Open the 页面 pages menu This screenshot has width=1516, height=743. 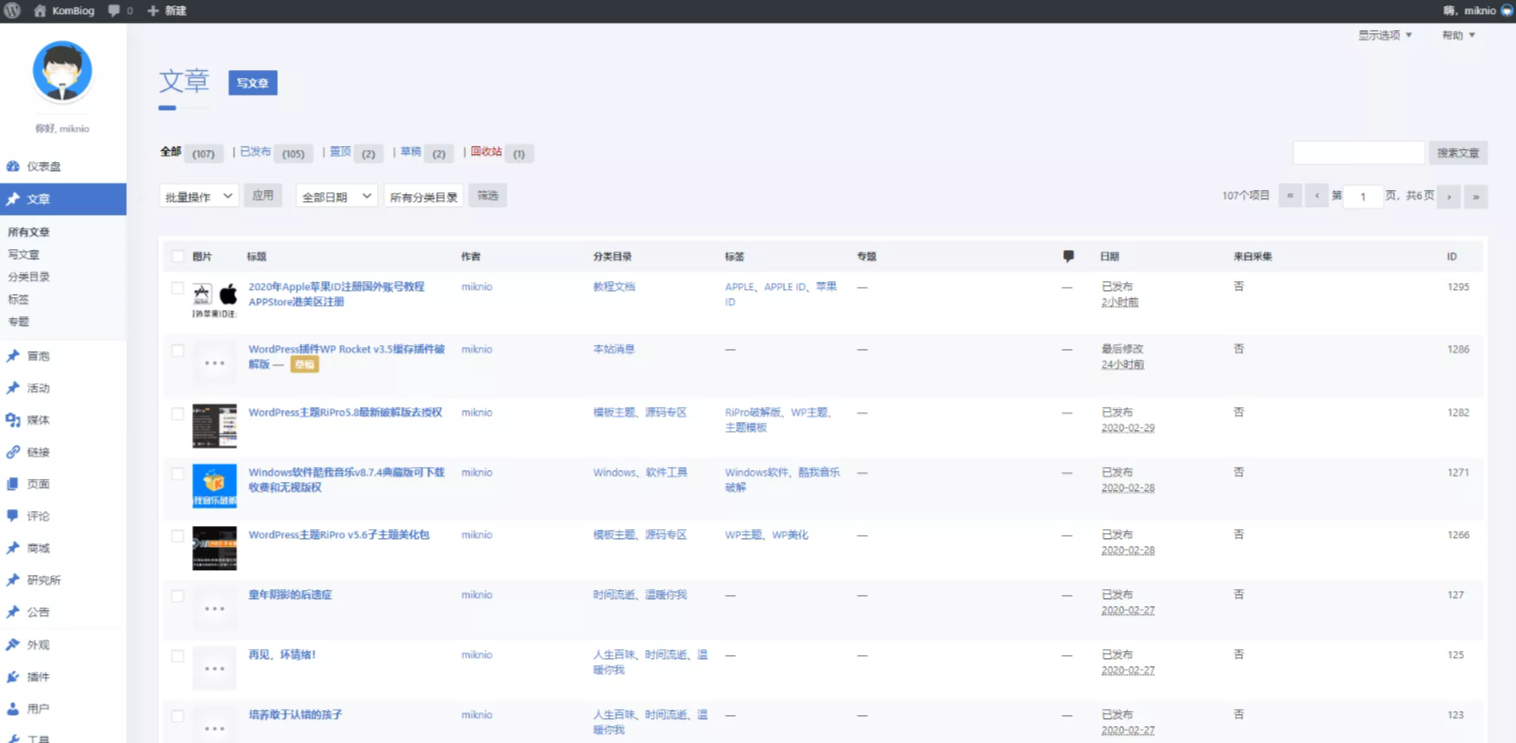click(x=38, y=484)
